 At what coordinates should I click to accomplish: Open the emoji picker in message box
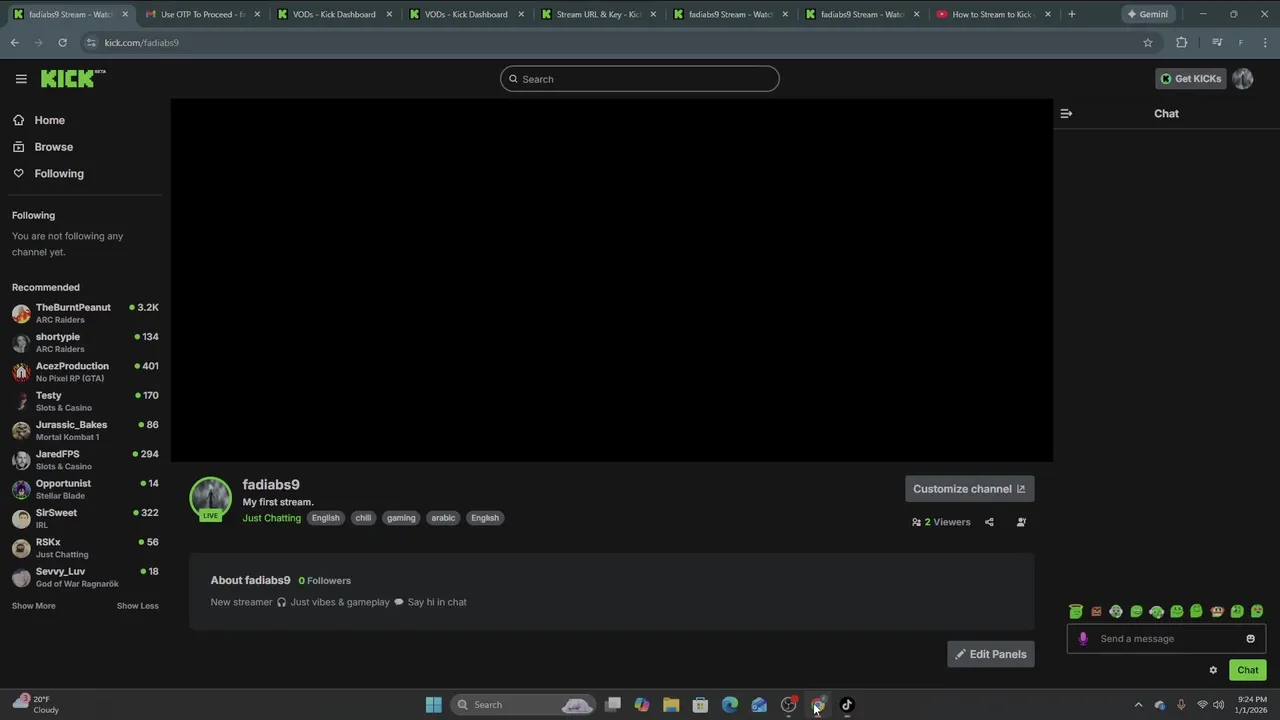point(1250,639)
